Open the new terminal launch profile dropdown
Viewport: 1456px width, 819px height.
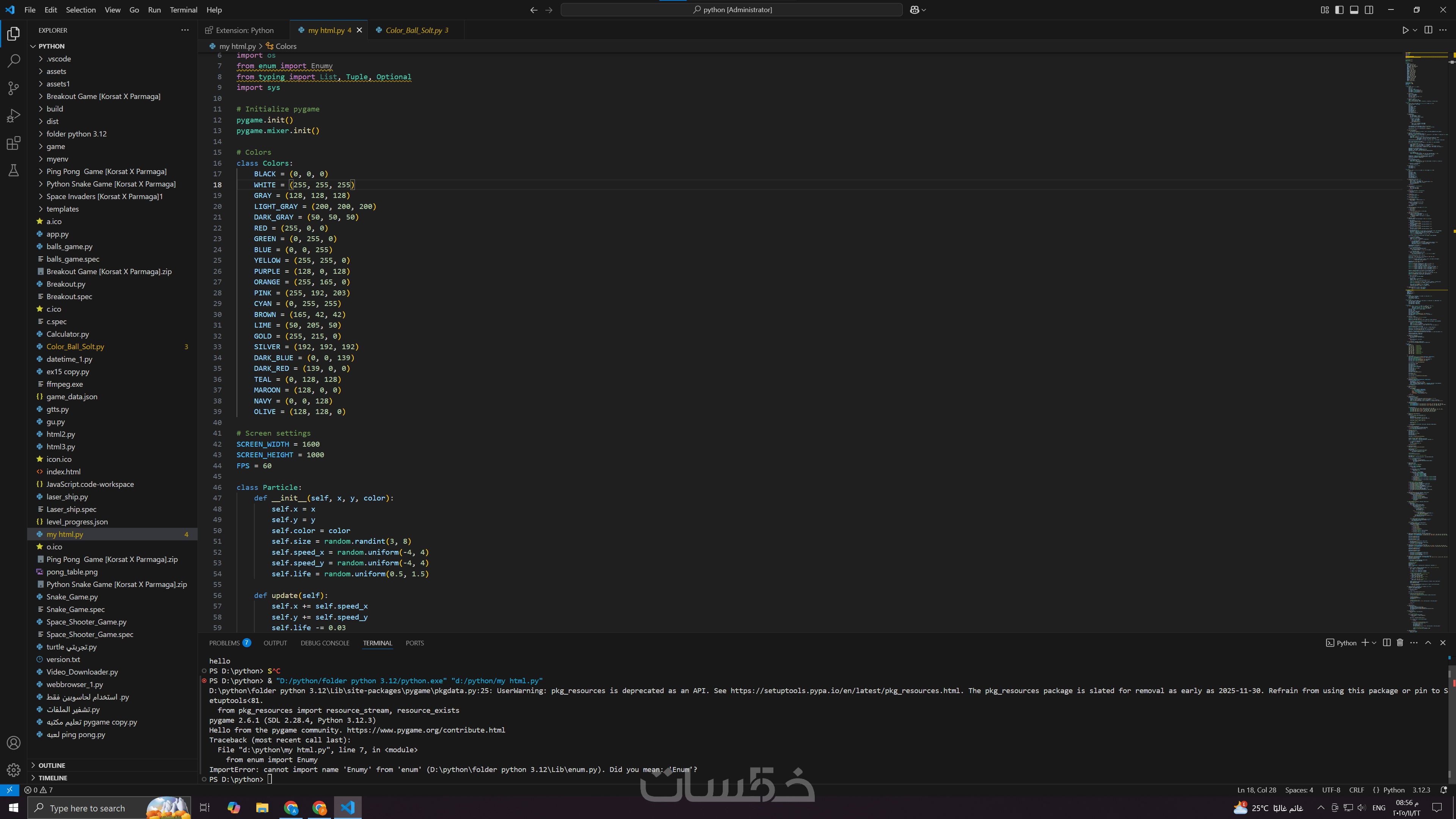coord(1374,643)
